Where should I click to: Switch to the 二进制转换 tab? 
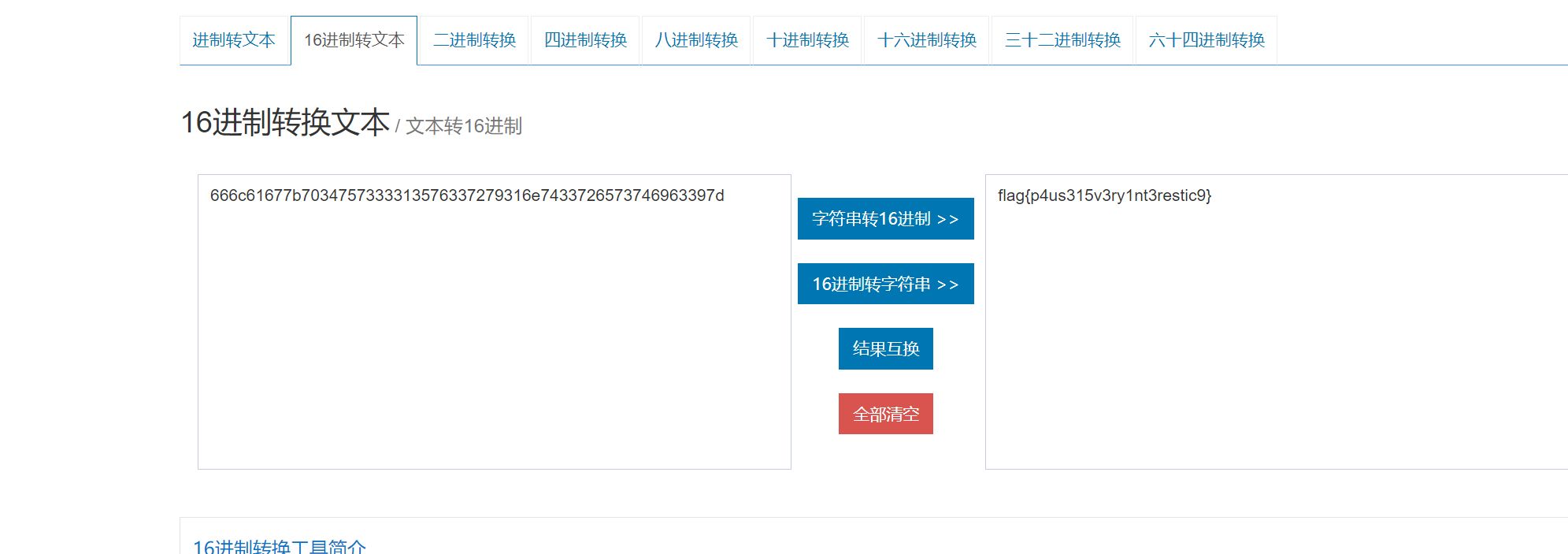[x=474, y=40]
